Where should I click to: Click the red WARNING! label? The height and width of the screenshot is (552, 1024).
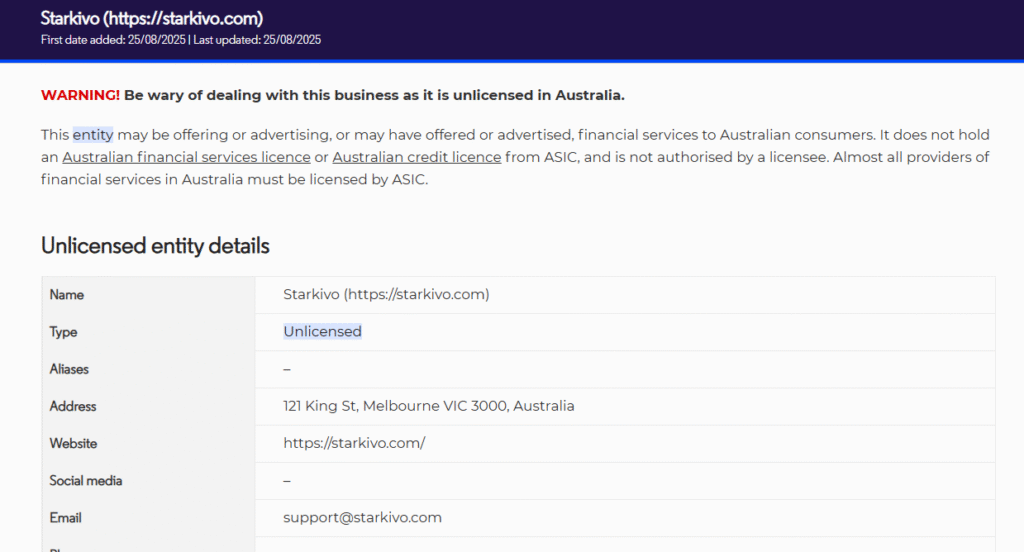[x=80, y=95]
